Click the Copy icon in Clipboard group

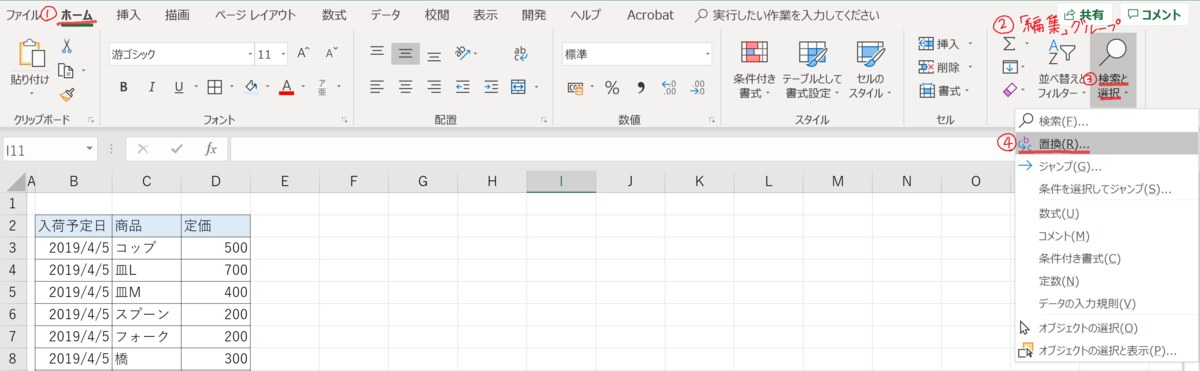click(67, 70)
